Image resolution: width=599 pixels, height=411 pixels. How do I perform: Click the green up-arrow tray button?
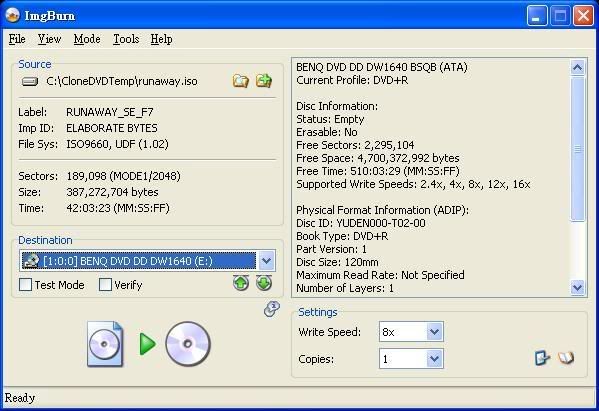pyautogui.click(x=241, y=283)
